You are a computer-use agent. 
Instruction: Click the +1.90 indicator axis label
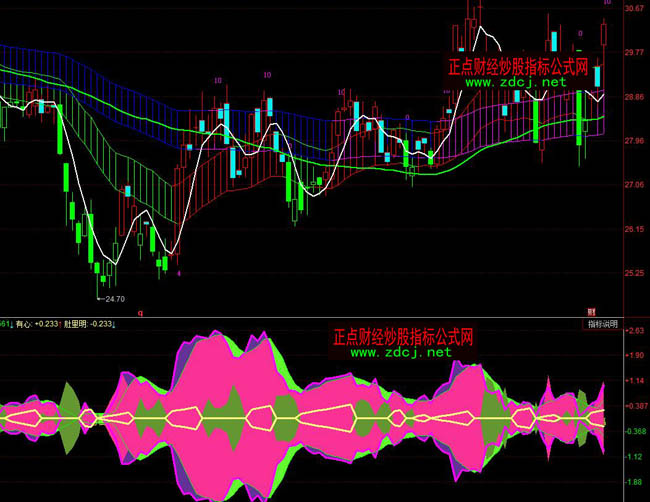[x=633, y=355]
